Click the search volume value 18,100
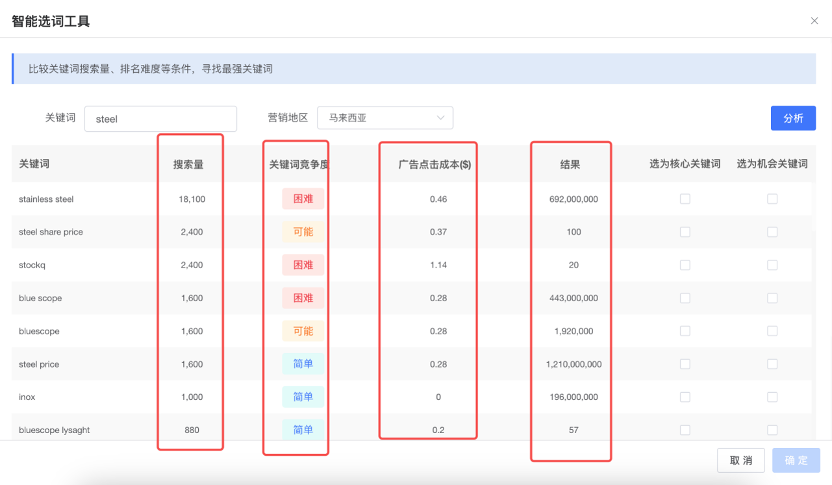 point(192,199)
